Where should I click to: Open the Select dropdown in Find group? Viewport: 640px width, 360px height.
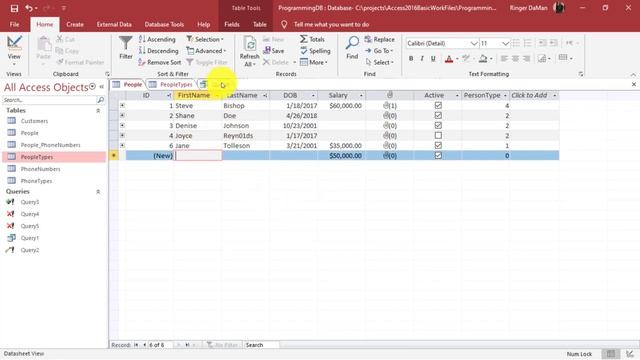click(380, 62)
